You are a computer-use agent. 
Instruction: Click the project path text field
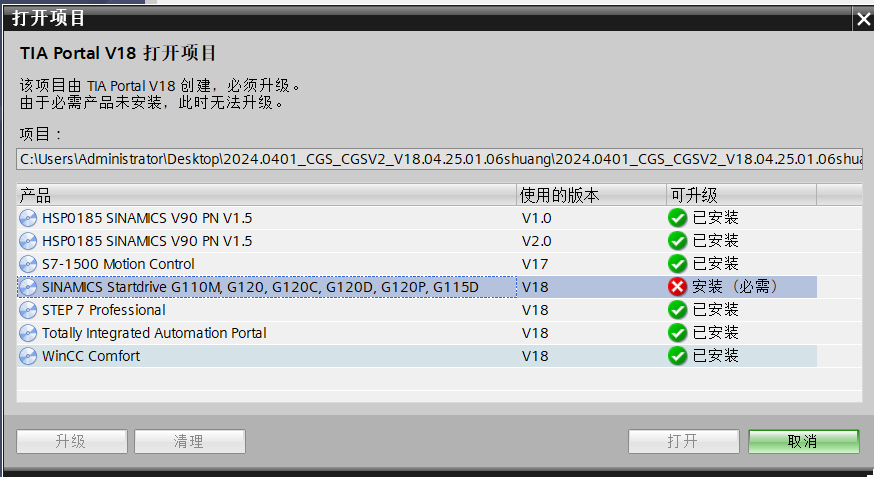point(439,159)
